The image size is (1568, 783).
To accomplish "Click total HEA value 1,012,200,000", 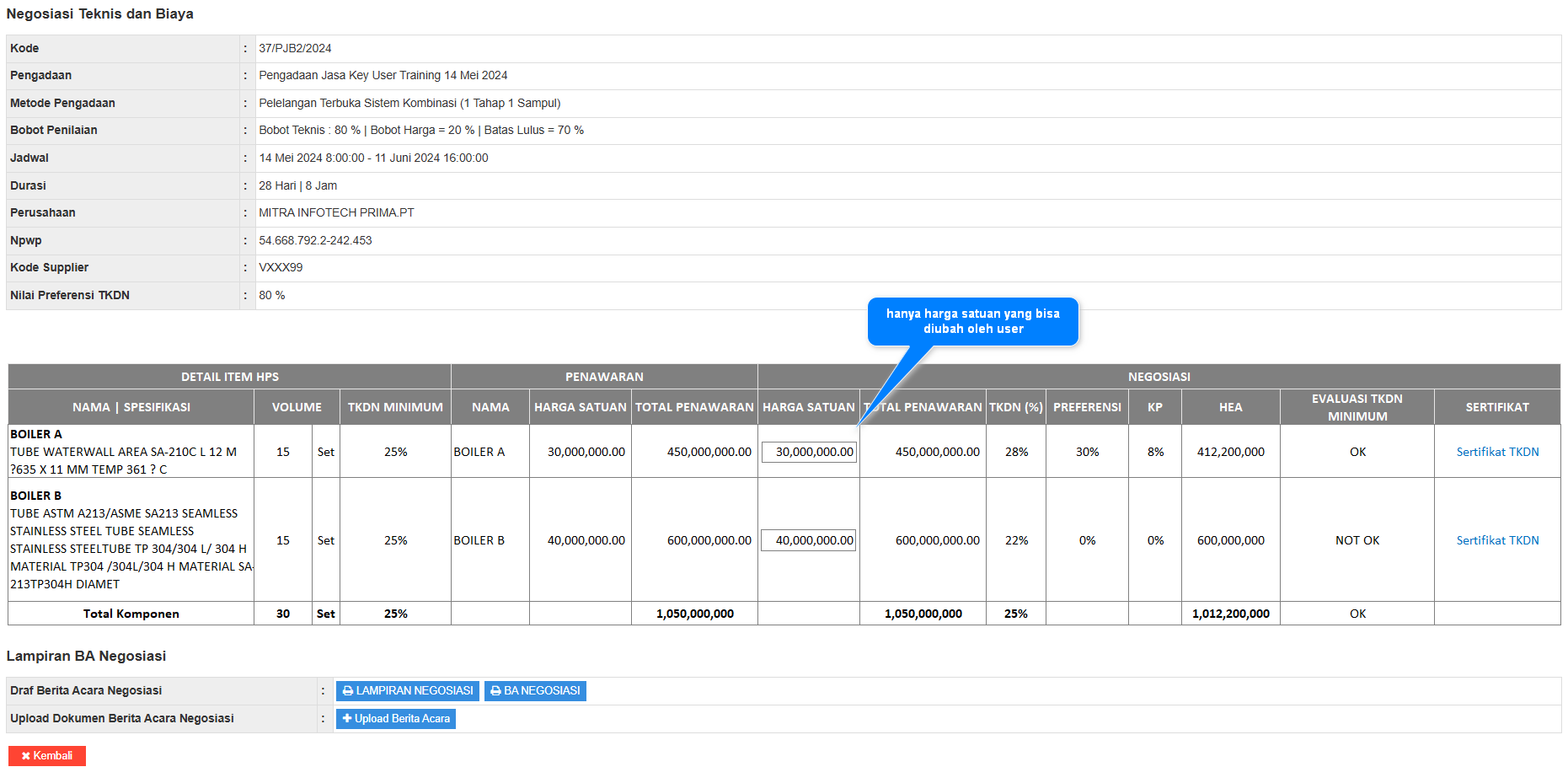I will click(1230, 614).
